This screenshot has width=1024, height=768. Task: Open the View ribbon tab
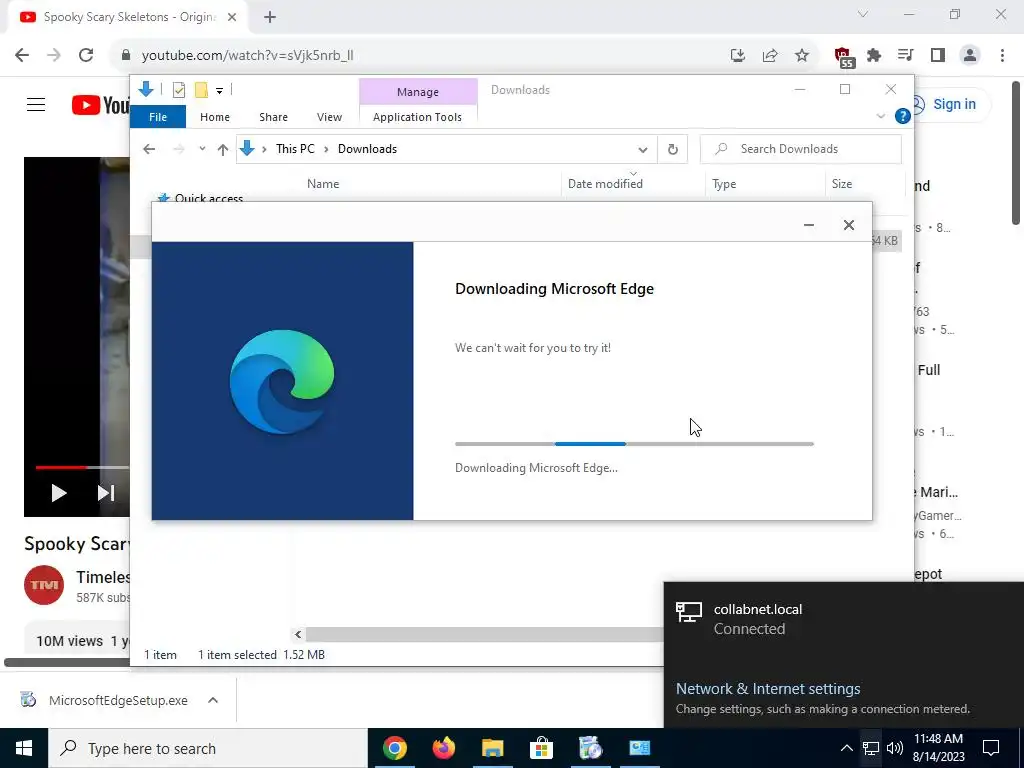329,117
